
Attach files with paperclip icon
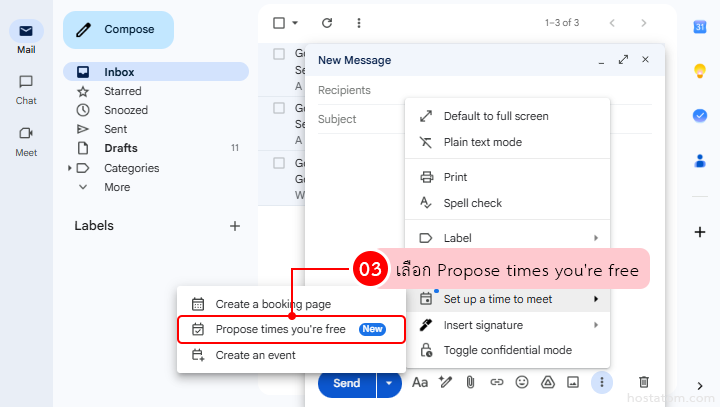click(470, 382)
